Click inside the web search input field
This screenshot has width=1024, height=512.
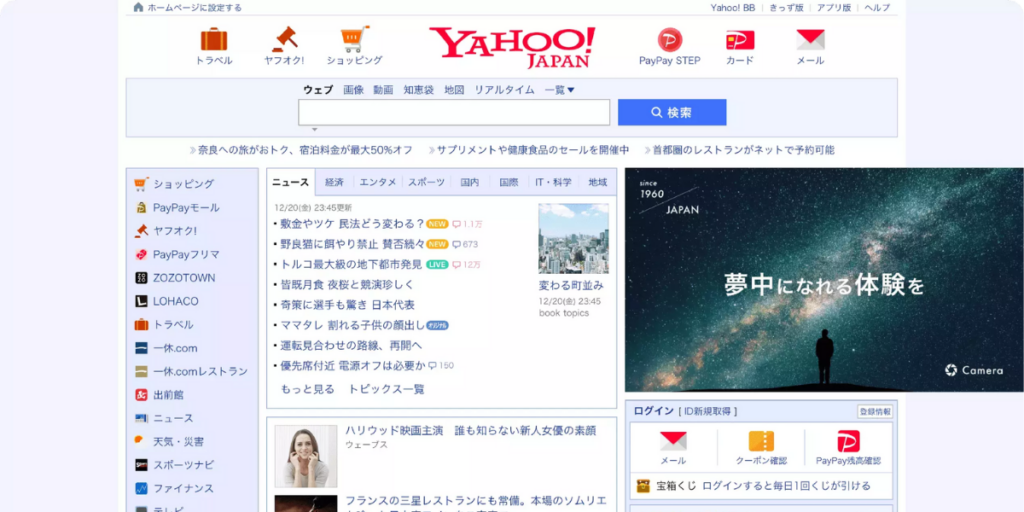pyautogui.click(x=454, y=112)
